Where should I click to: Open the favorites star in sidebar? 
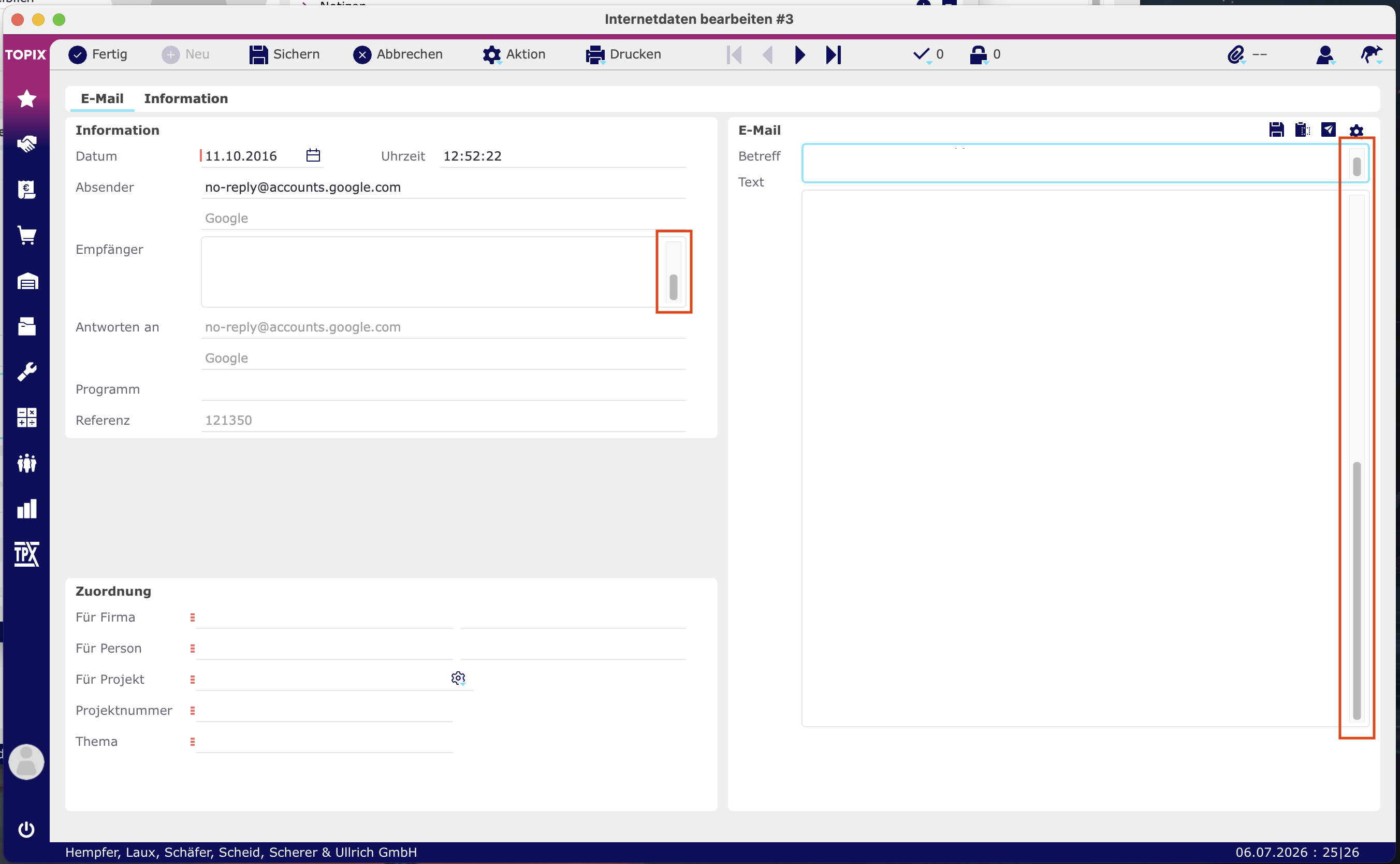pos(27,99)
